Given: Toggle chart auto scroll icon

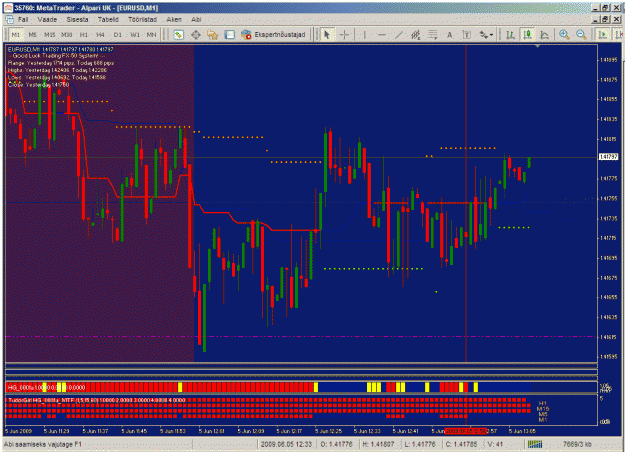Looking at the screenshot, I should pos(603,35).
